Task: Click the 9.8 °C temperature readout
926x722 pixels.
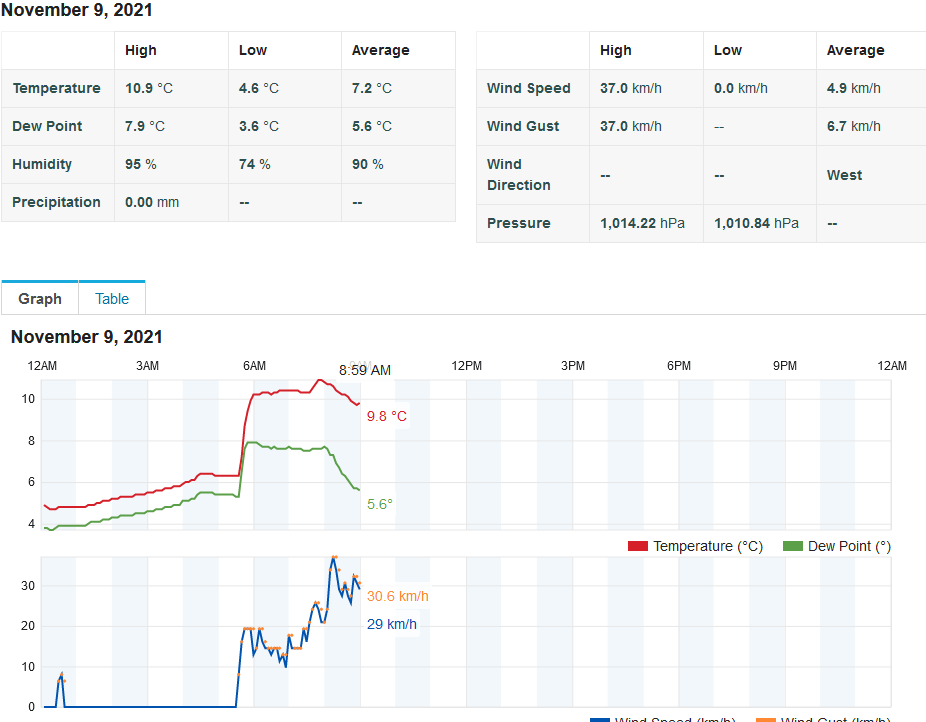Action: tap(387, 416)
